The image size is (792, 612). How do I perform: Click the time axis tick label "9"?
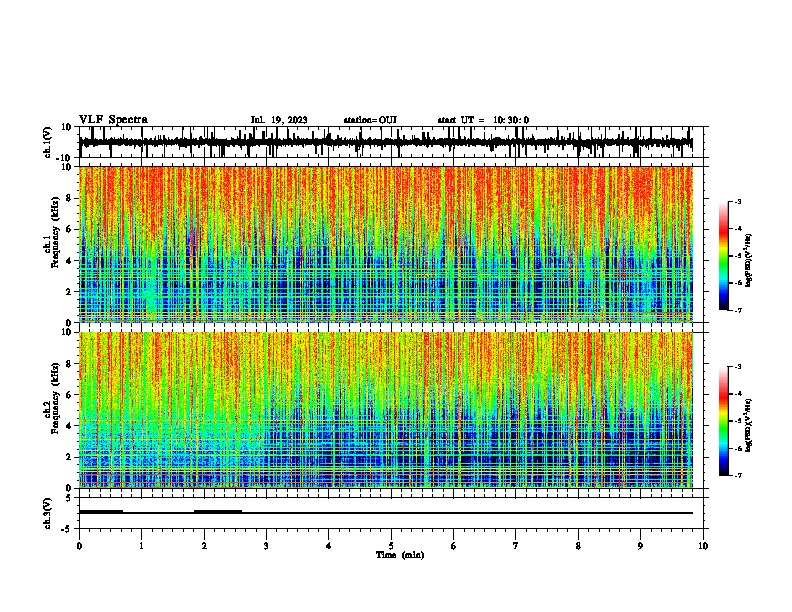pyautogui.click(x=640, y=546)
